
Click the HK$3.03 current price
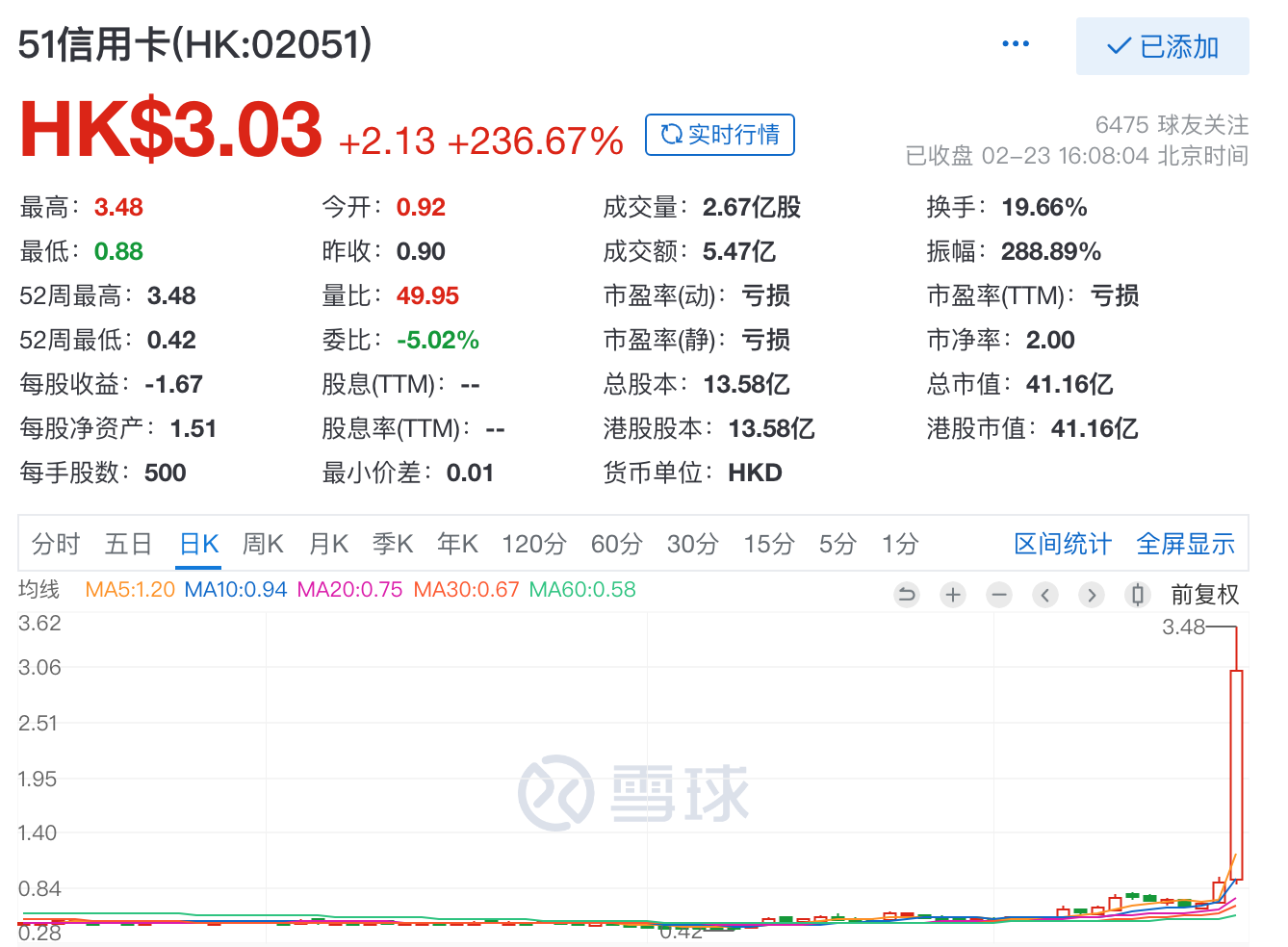pos(171,129)
